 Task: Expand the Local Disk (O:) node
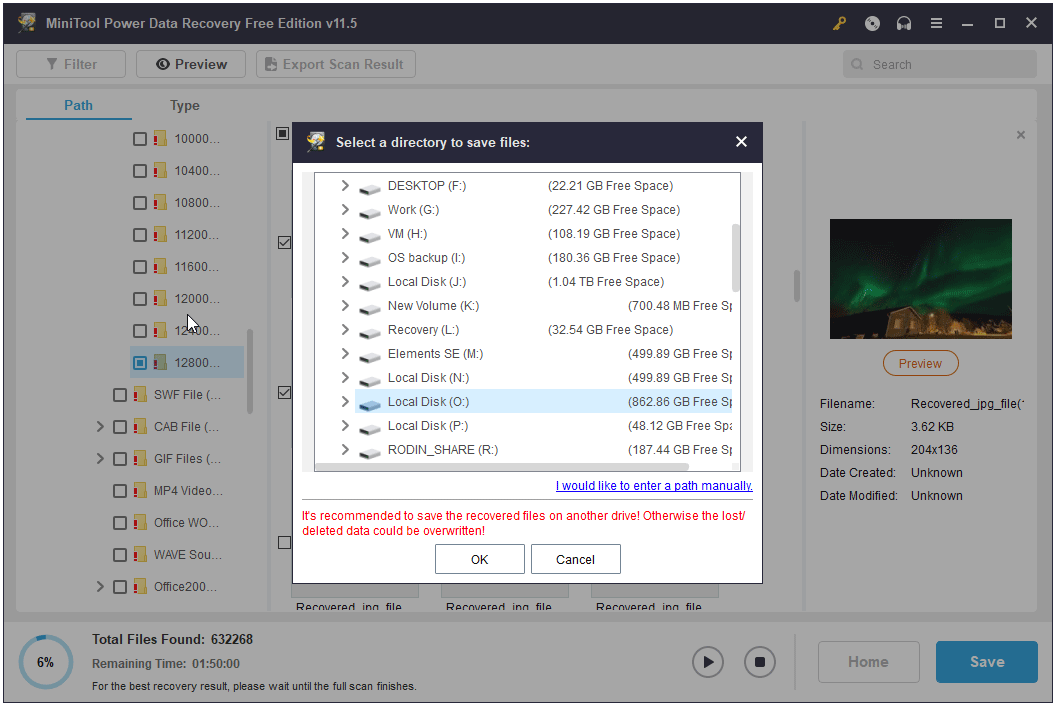pos(345,402)
